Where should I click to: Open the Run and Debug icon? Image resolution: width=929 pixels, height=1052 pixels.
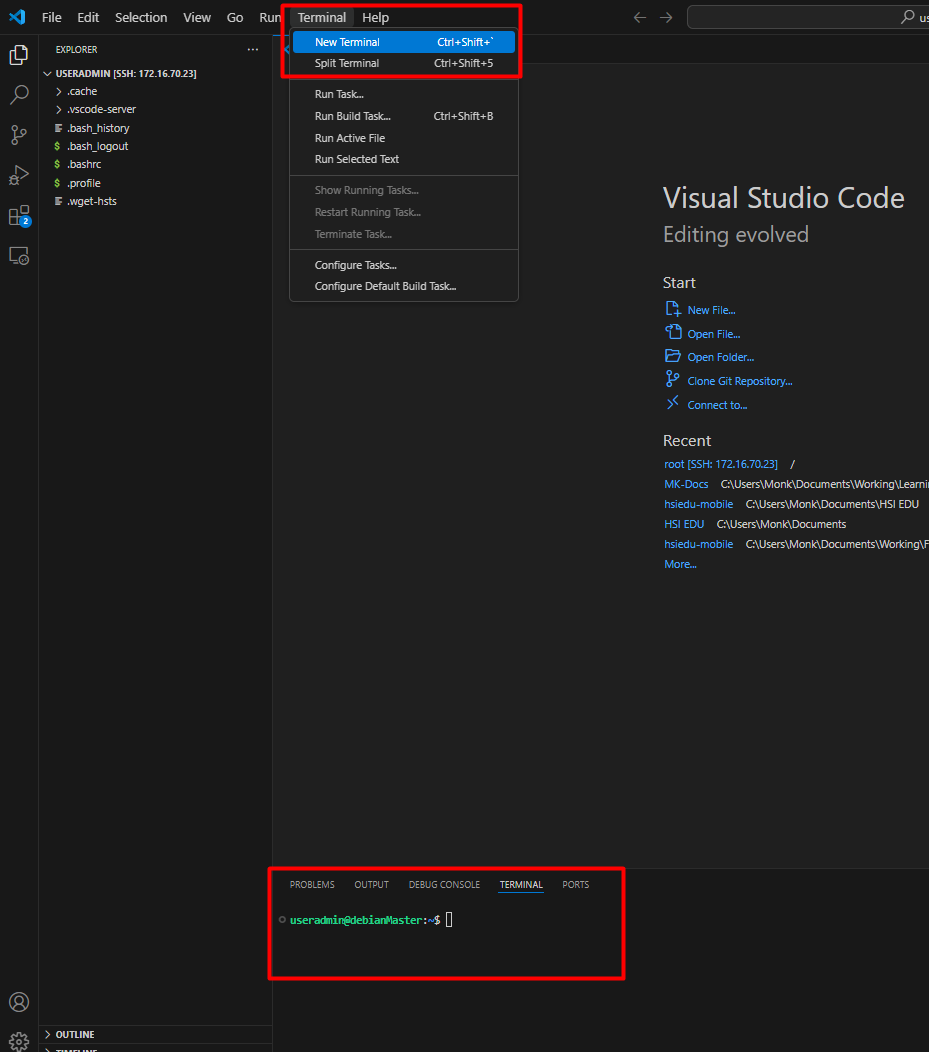point(19,175)
